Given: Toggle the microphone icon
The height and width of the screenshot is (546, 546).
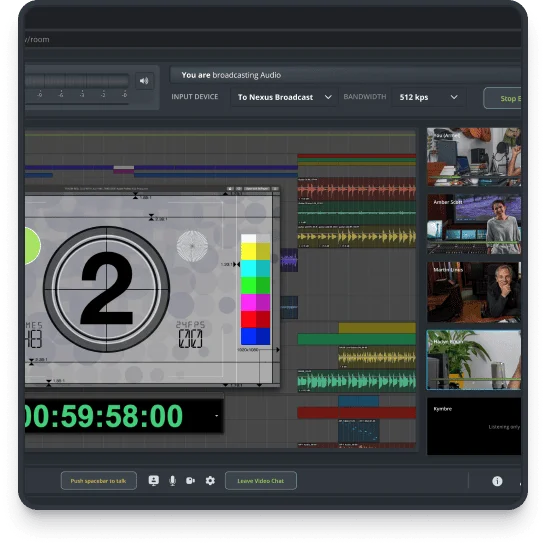Looking at the screenshot, I should point(172,481).
